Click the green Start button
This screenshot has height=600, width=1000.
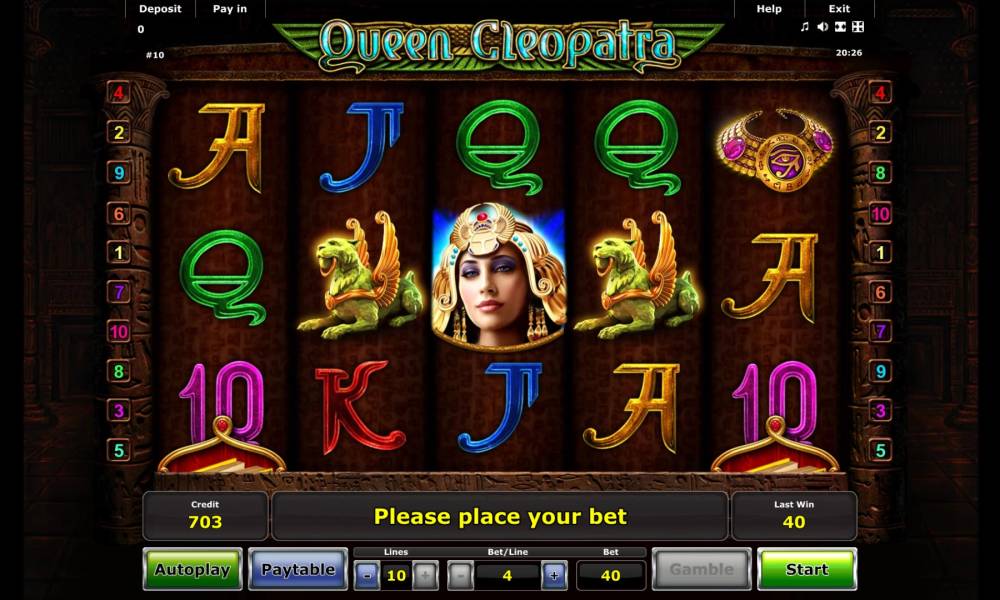[x=807, y=569]
